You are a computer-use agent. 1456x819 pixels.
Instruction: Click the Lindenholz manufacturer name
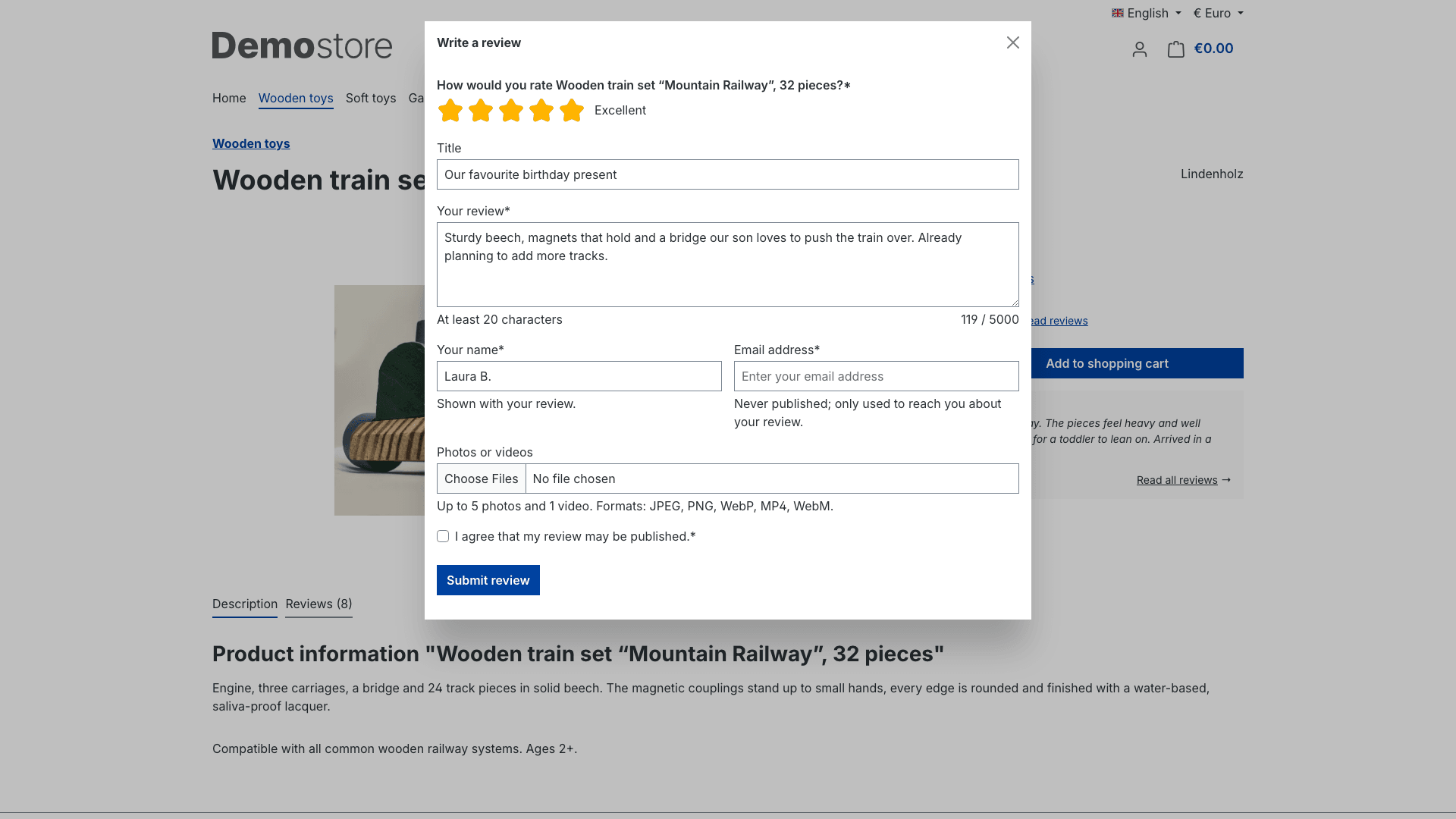(x=1212, y=174)
